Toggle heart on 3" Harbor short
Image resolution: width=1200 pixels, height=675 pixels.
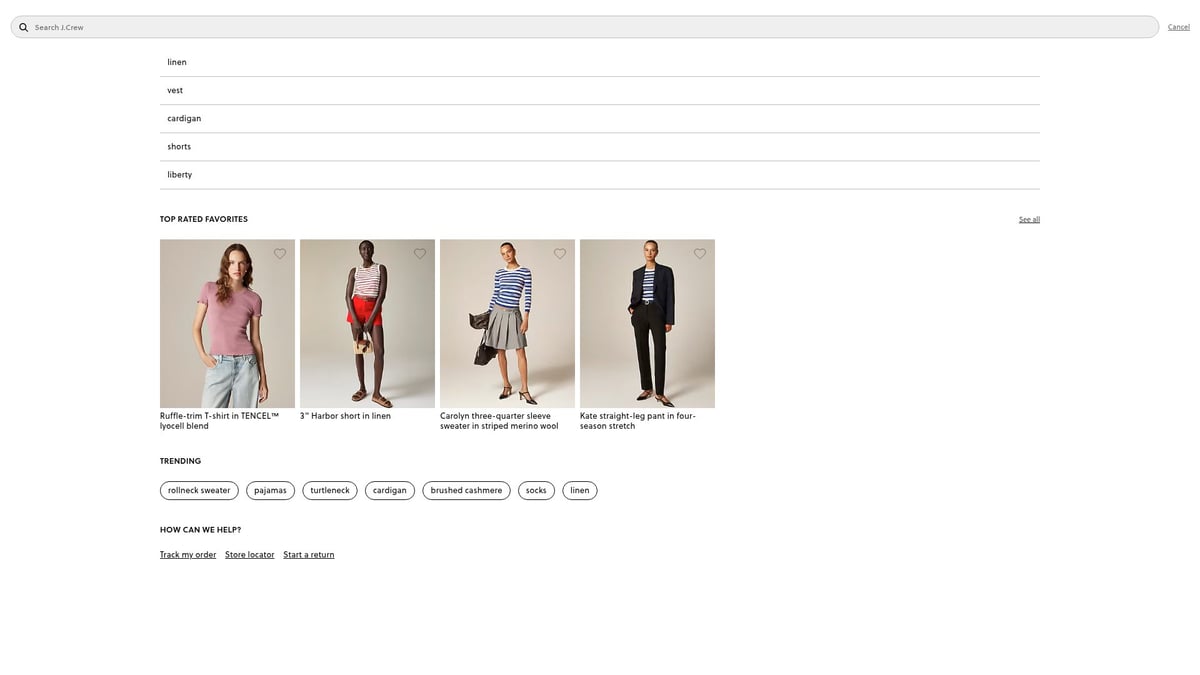pyautogui.click(x=420, y=254)
